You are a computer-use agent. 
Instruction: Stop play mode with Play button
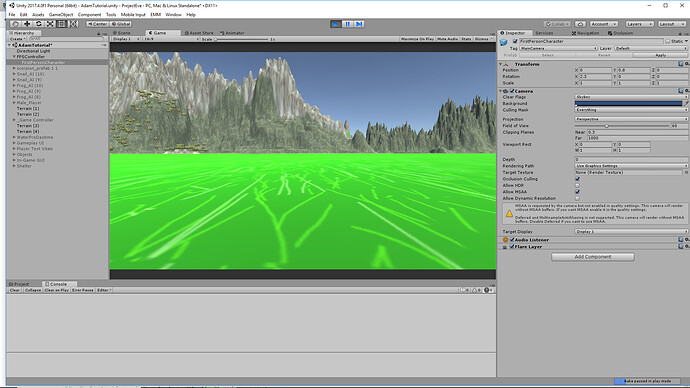(x=336, y=24)
